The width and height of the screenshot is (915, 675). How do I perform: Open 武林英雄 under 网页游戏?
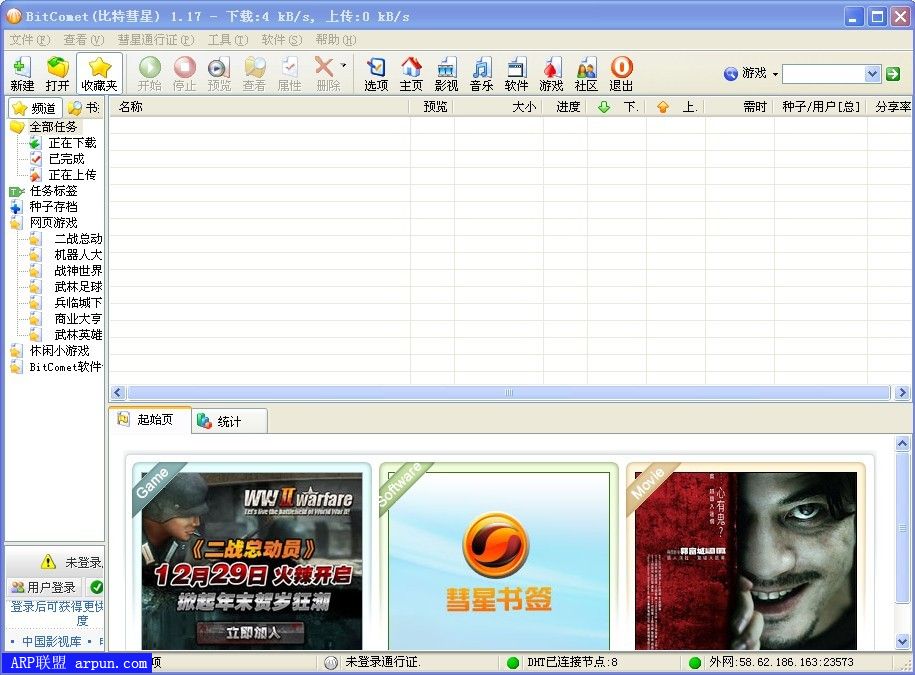tap(78, 335)
